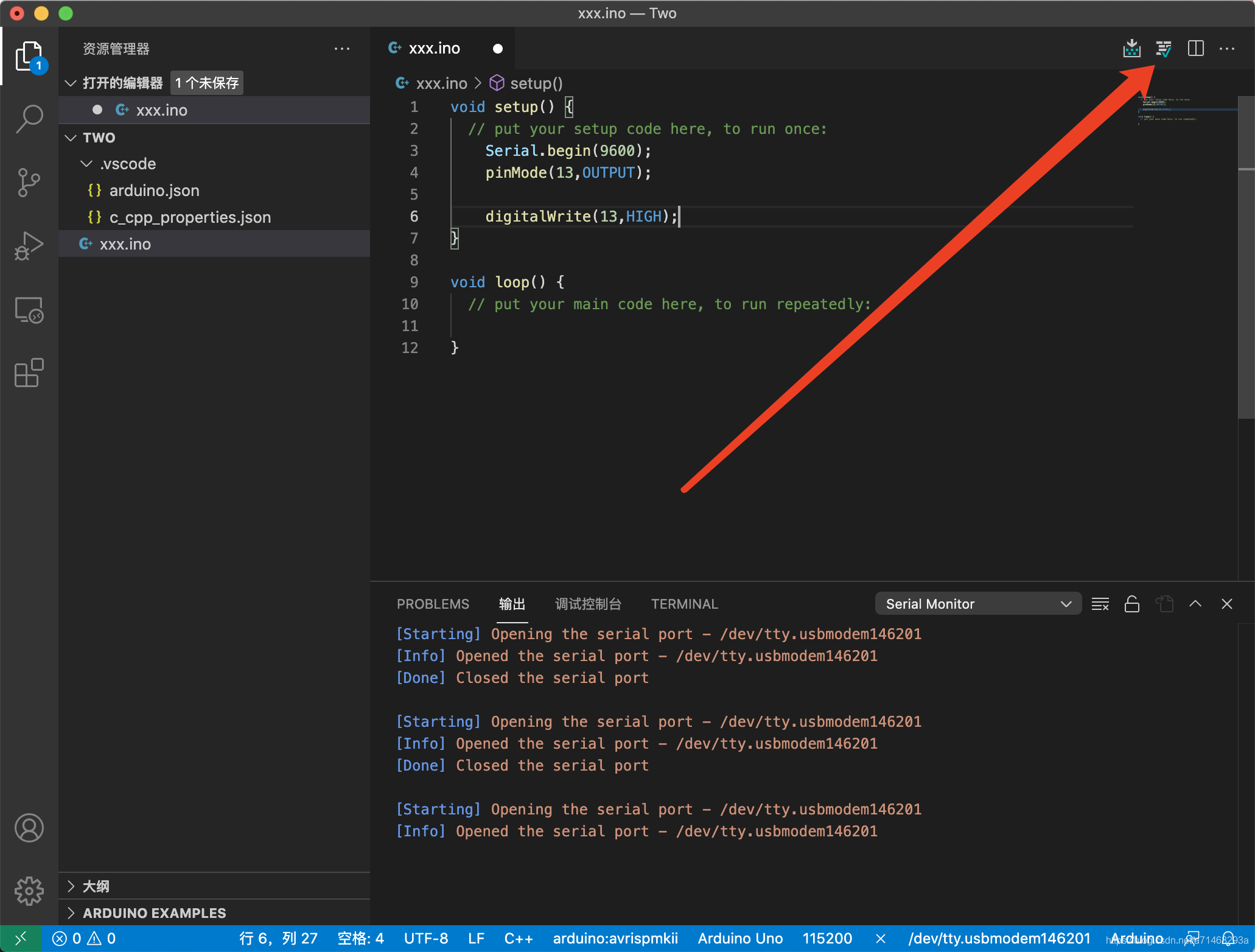The height and width of the screenshot is (952, 1255).
Task: Maximize the bottom panel size
Action: point(1195,604)
